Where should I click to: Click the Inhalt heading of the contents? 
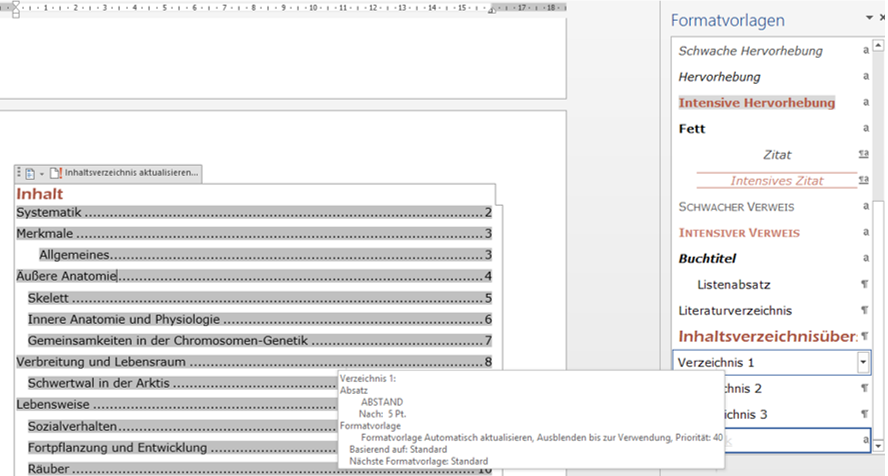[x=40, y=193]
